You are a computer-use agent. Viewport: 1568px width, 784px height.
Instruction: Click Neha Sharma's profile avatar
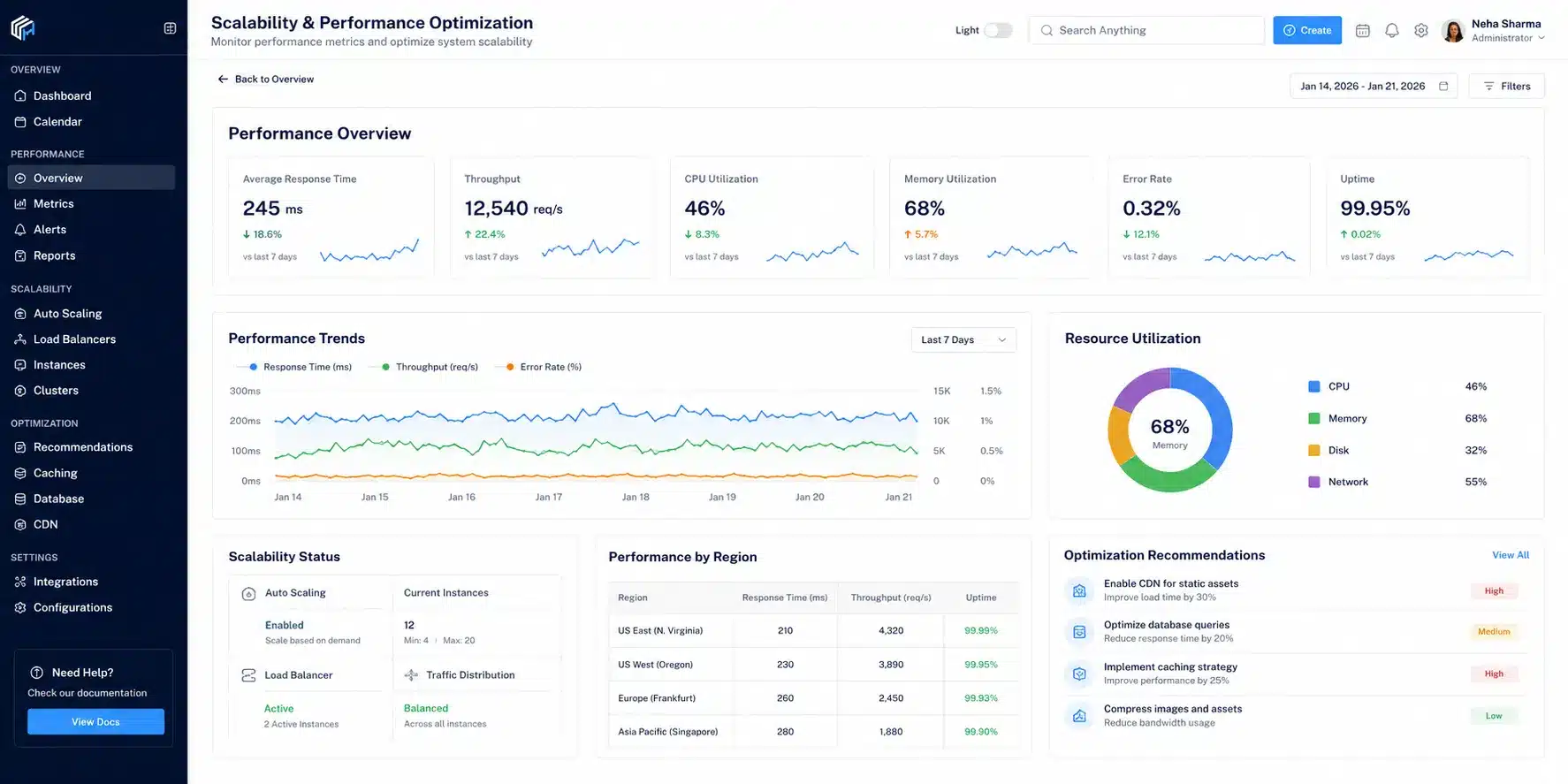coord(1452,31)
